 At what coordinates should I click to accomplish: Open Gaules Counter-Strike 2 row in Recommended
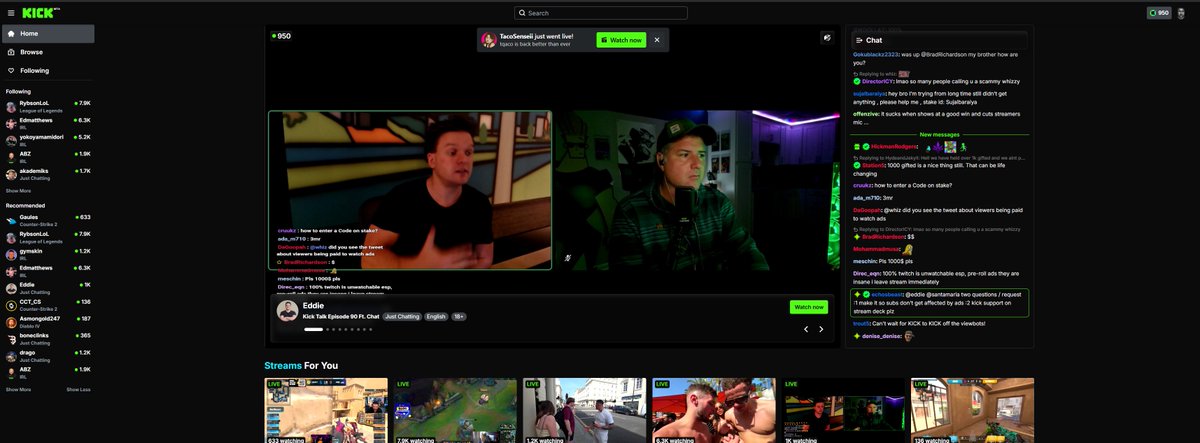click(x=48, y=219)
